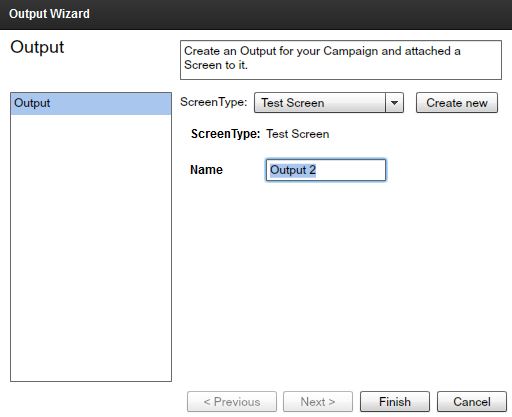Focus the Name input field

326,170
